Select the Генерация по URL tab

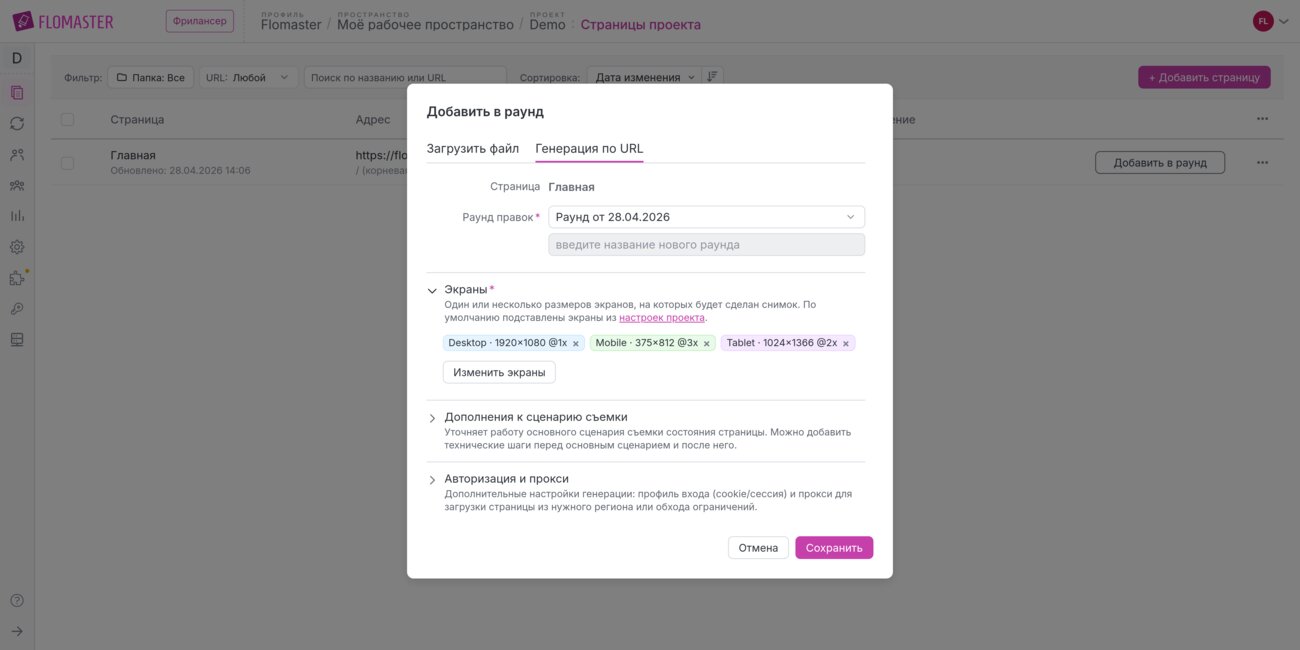589,149
